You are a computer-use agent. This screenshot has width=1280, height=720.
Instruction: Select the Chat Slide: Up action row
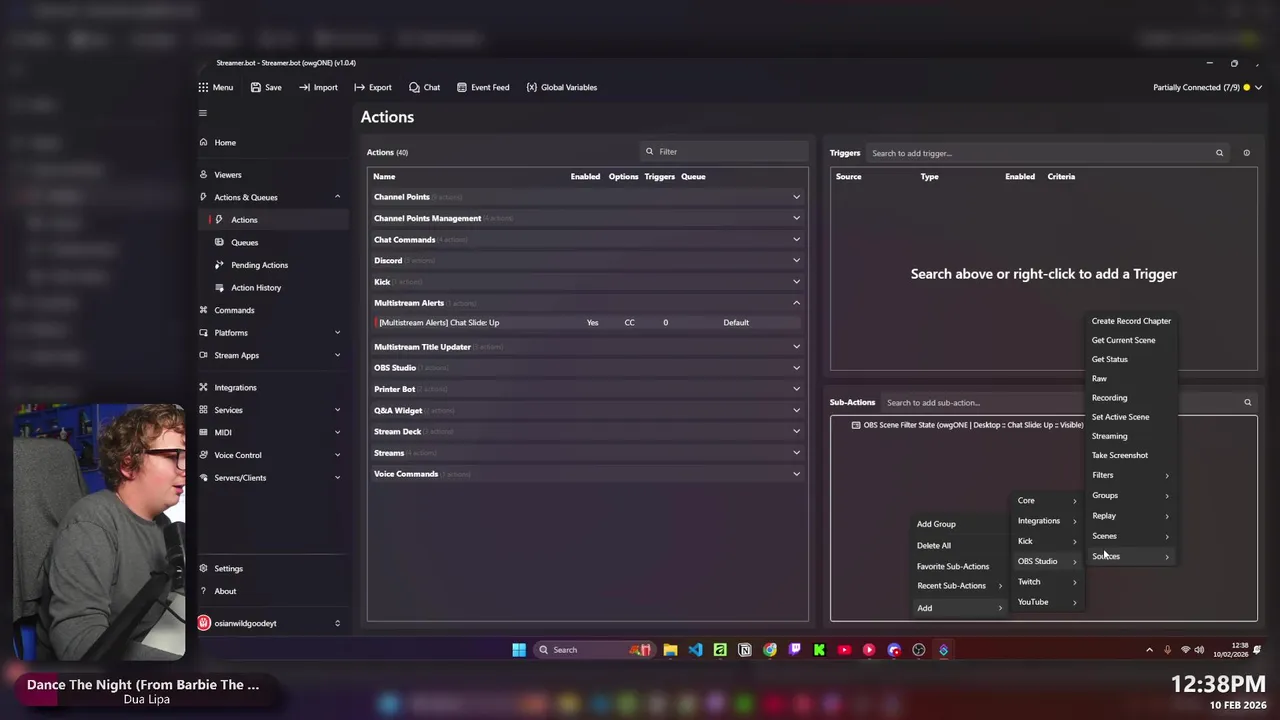pos(587,322)
